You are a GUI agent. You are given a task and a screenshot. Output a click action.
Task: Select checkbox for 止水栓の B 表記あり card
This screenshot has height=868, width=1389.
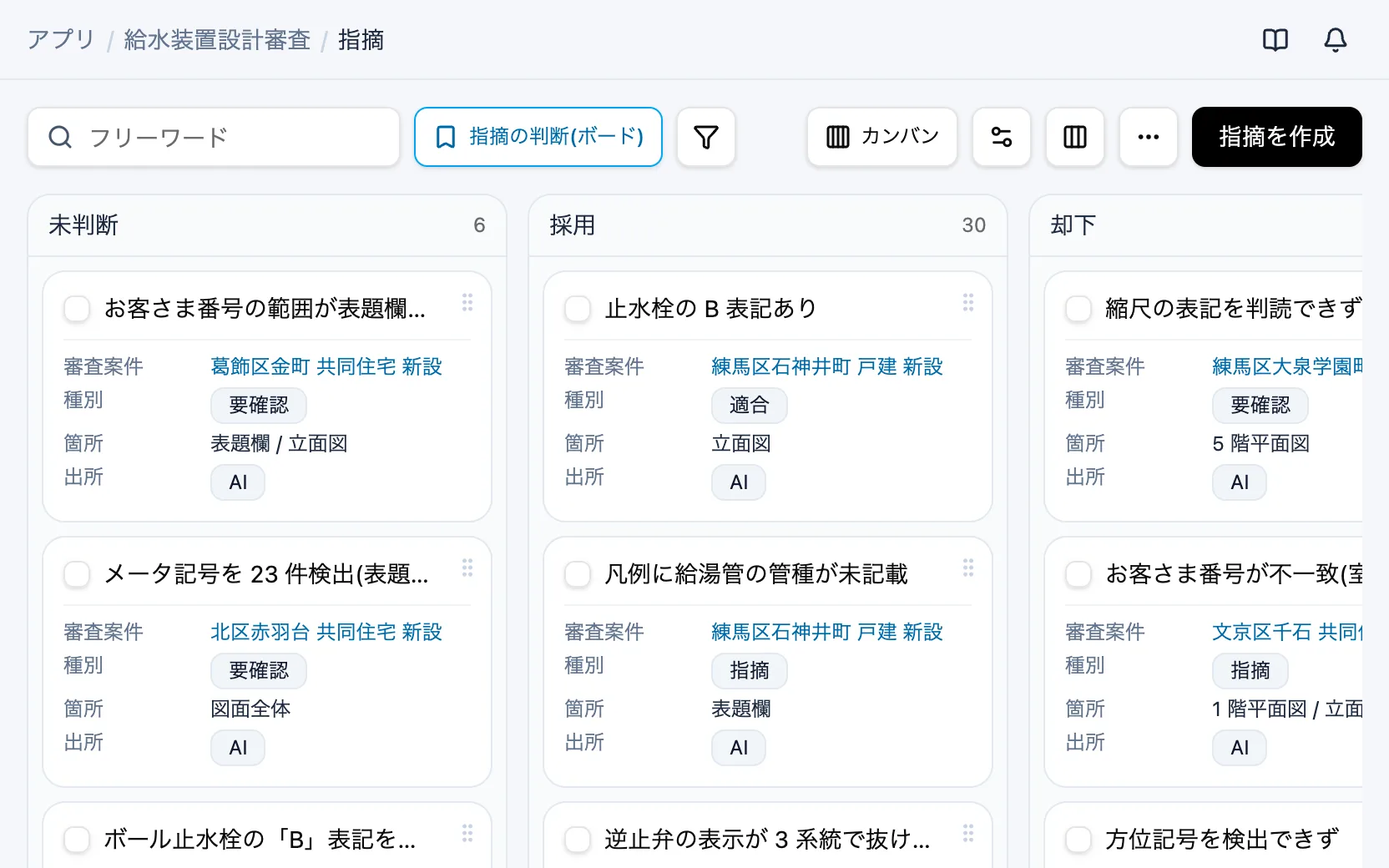click(x=578, y=309)
